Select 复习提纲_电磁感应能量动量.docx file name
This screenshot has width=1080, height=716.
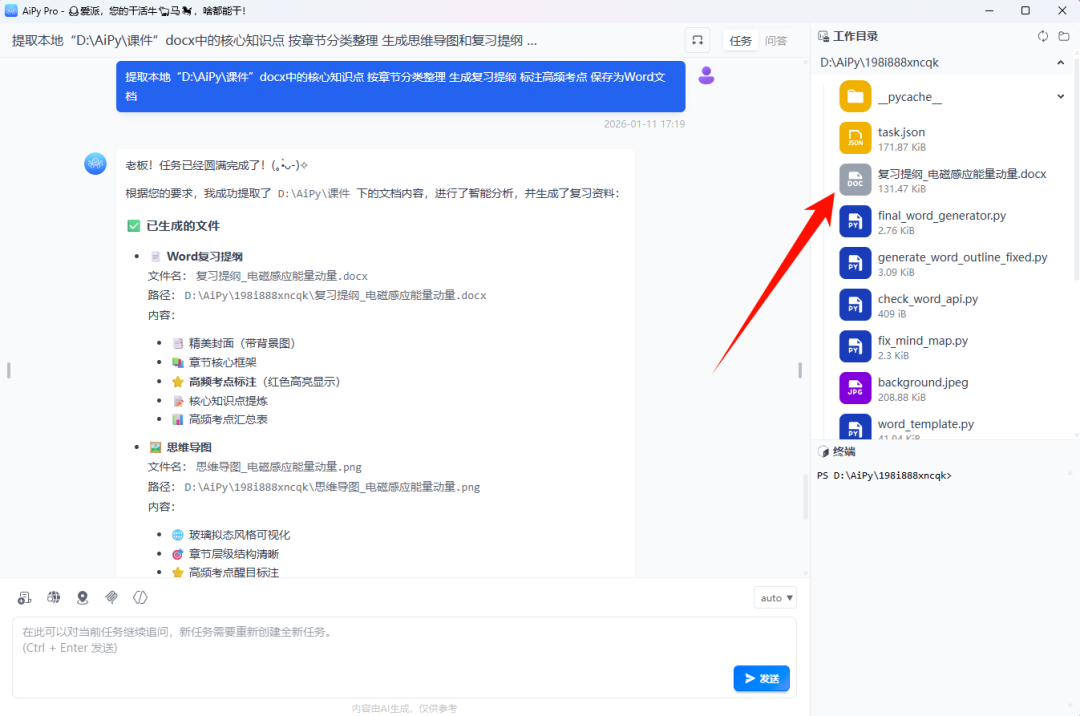962,173
